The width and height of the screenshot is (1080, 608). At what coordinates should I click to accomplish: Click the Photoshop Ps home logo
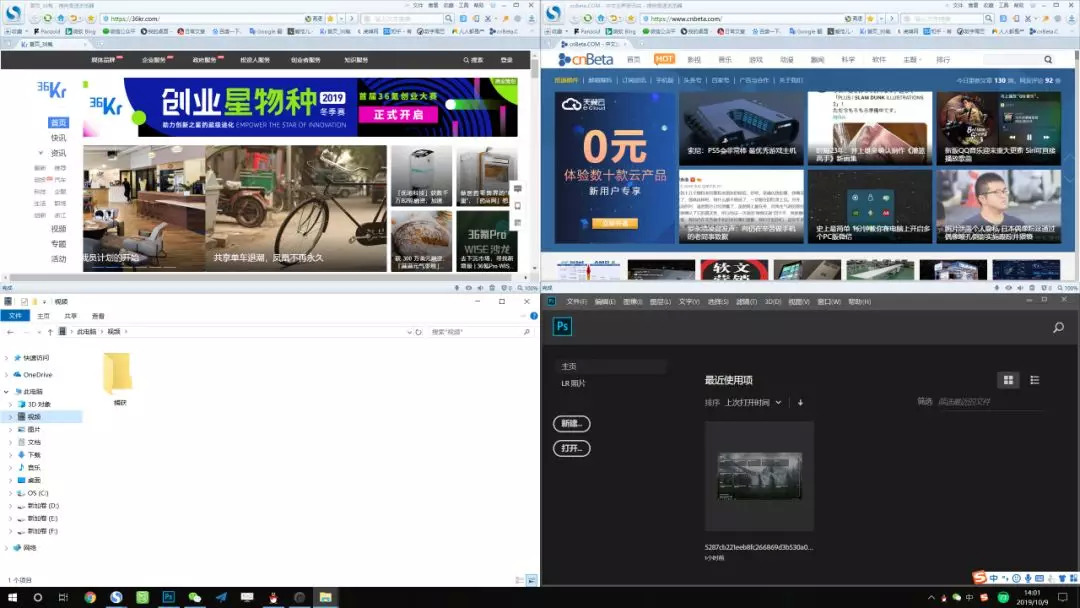click(562, 327)
